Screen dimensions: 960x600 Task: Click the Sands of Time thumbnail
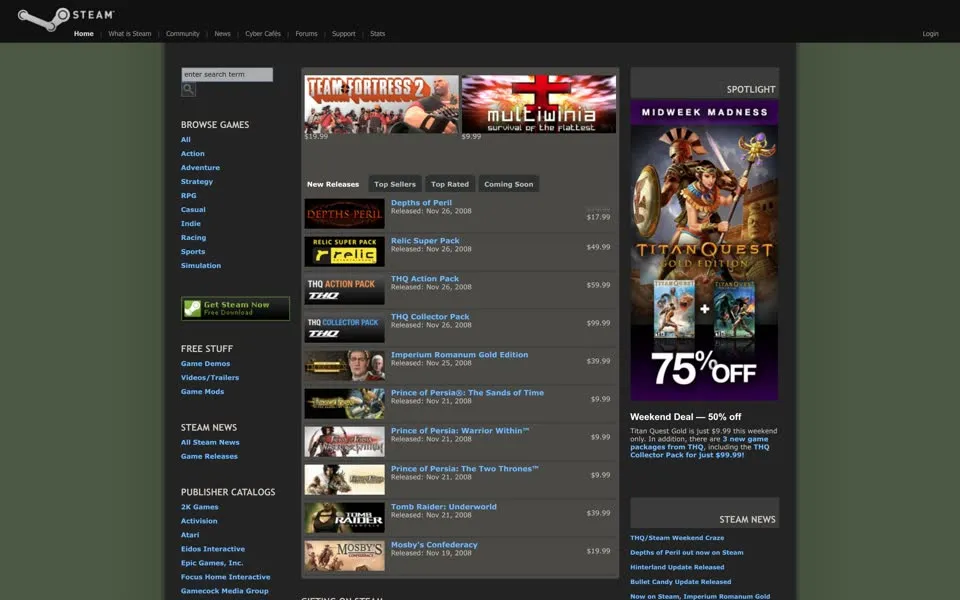(x=345, y=403)
